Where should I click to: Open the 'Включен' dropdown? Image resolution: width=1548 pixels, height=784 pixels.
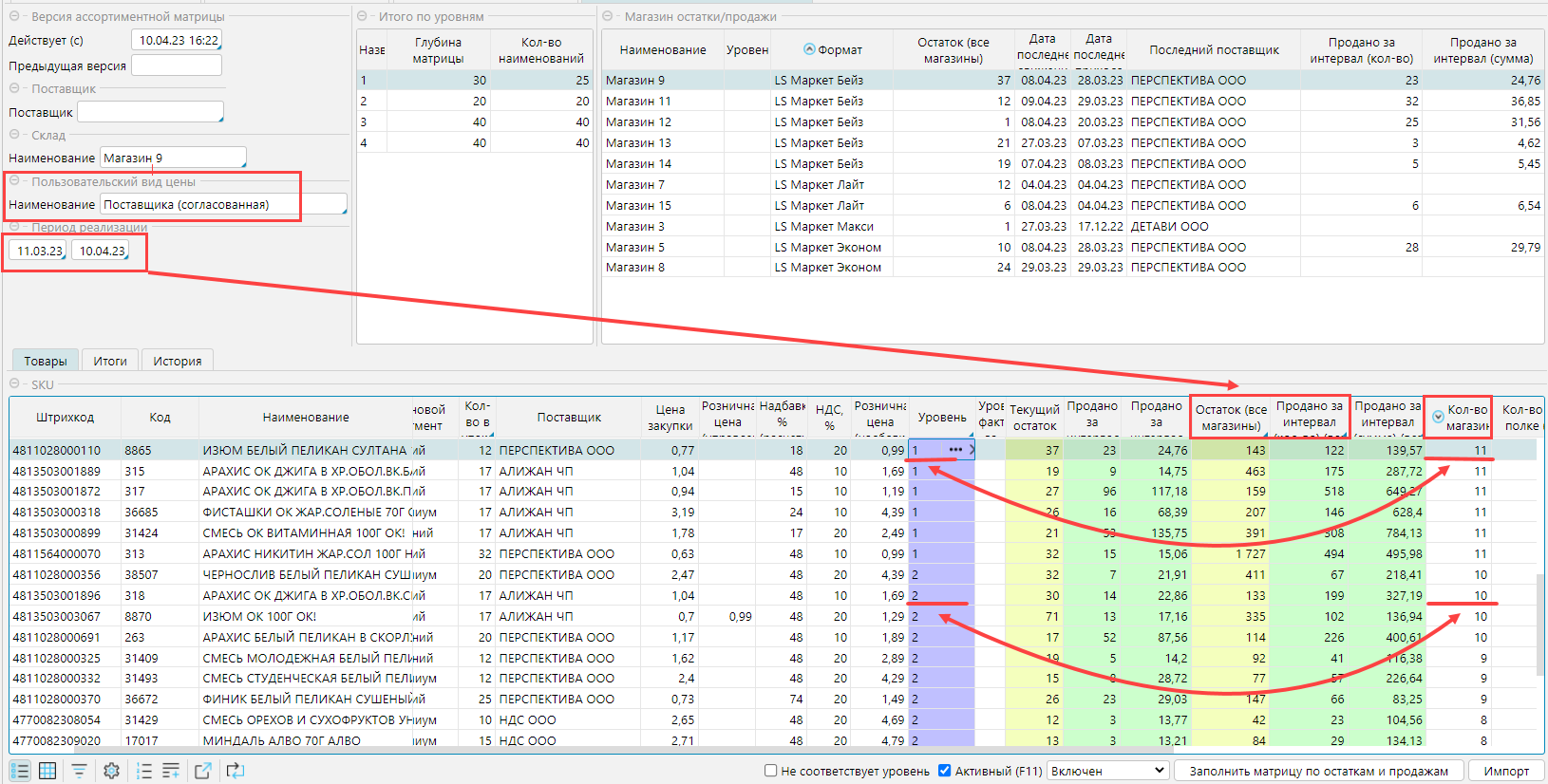[1107, 771]
